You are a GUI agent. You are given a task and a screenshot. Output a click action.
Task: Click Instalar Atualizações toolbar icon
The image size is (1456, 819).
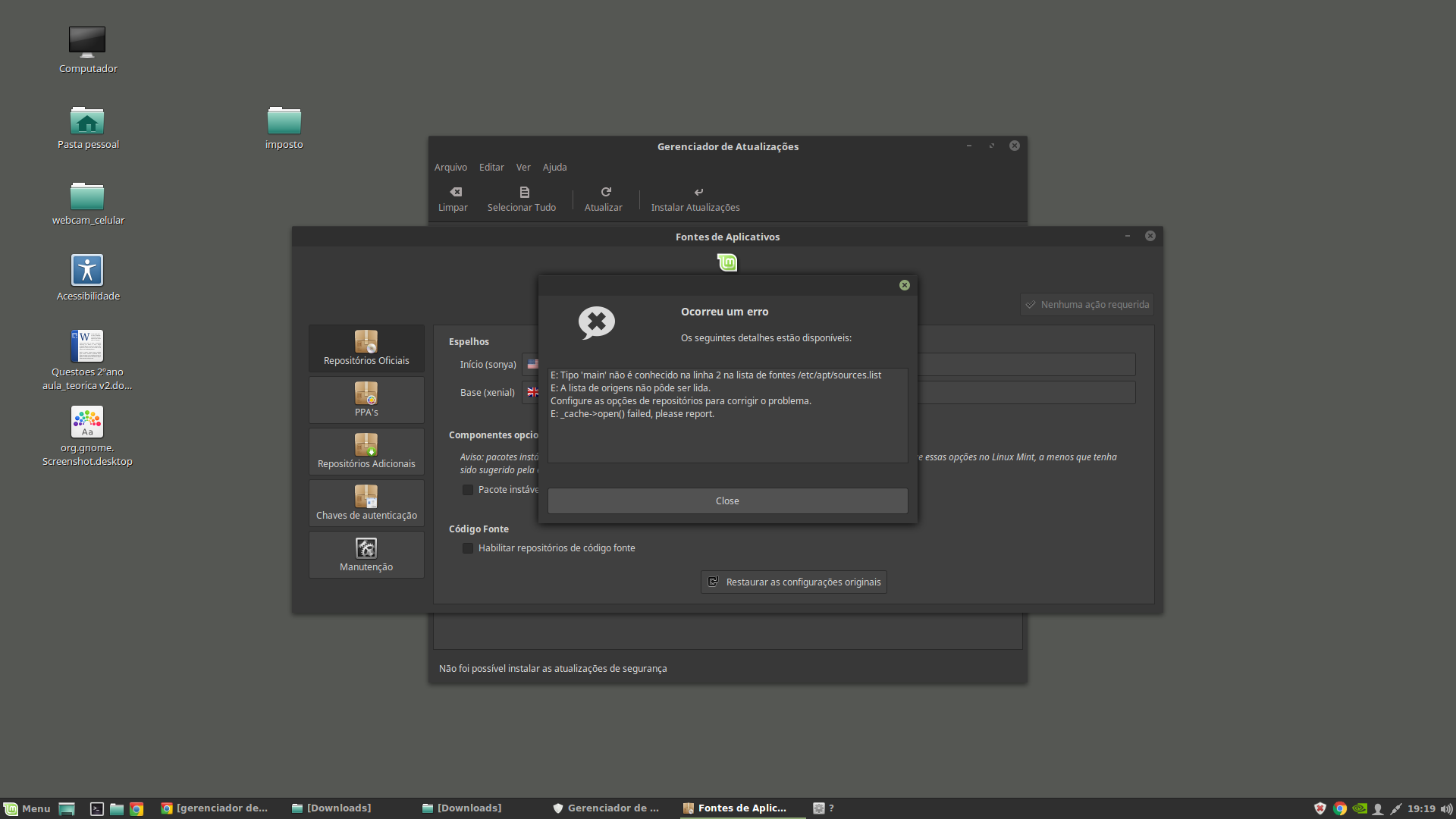[695, 199]
